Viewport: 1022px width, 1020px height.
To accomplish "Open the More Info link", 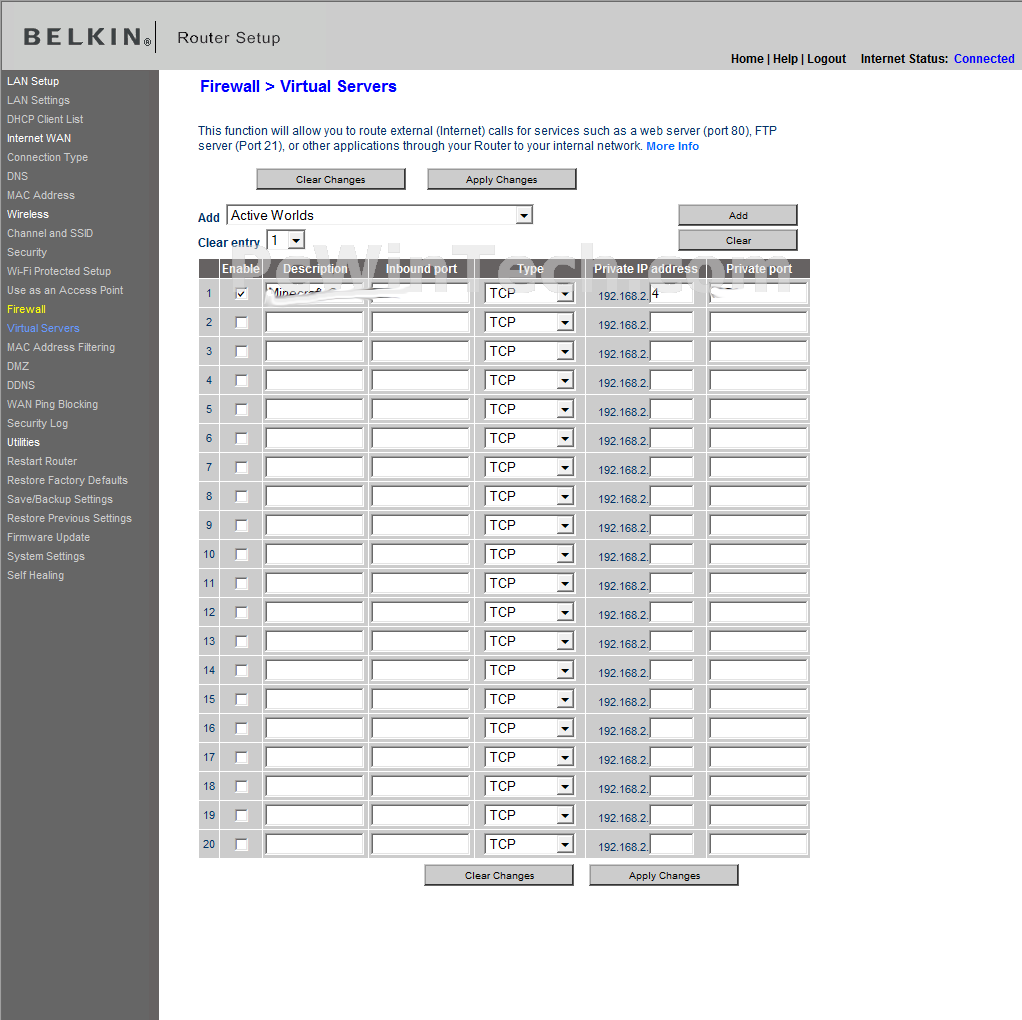I will pos(672,146).
